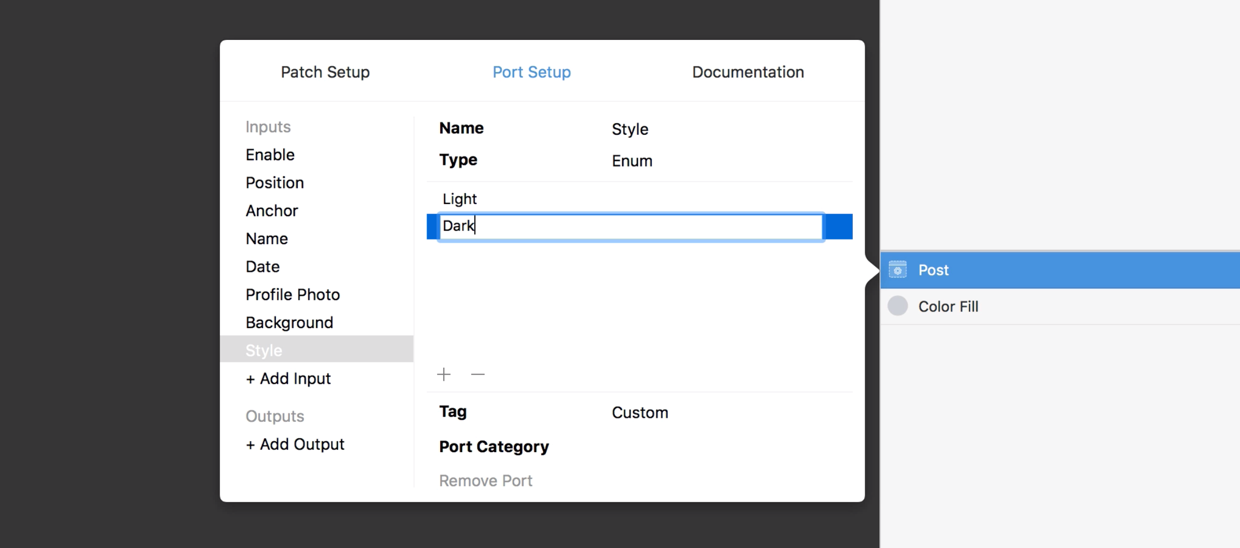Select the Color Fill layer
This screenshot has height=548, width=1240.
click(x=1060, y=307)
